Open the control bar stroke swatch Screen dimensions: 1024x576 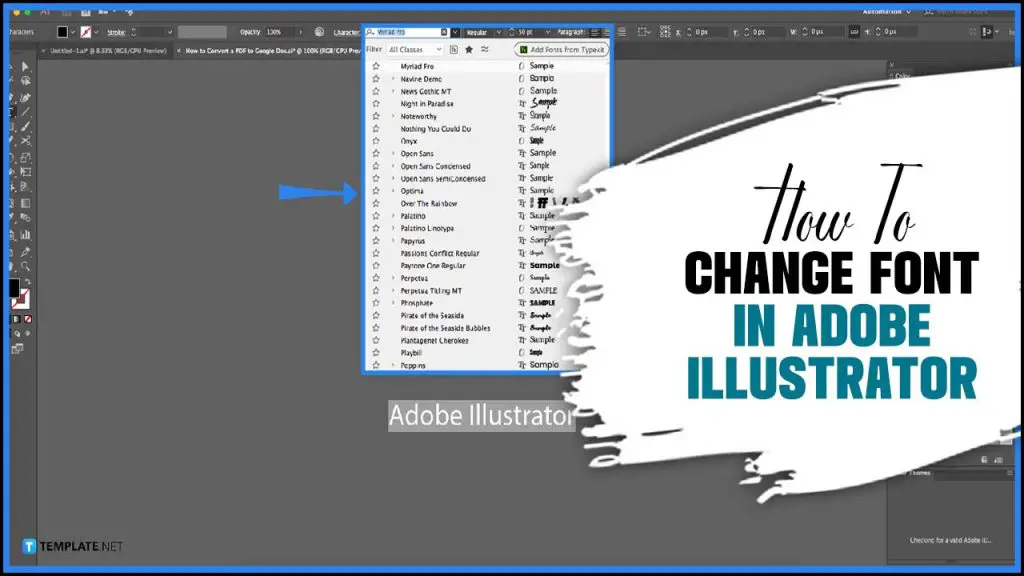tap(86, 31)
